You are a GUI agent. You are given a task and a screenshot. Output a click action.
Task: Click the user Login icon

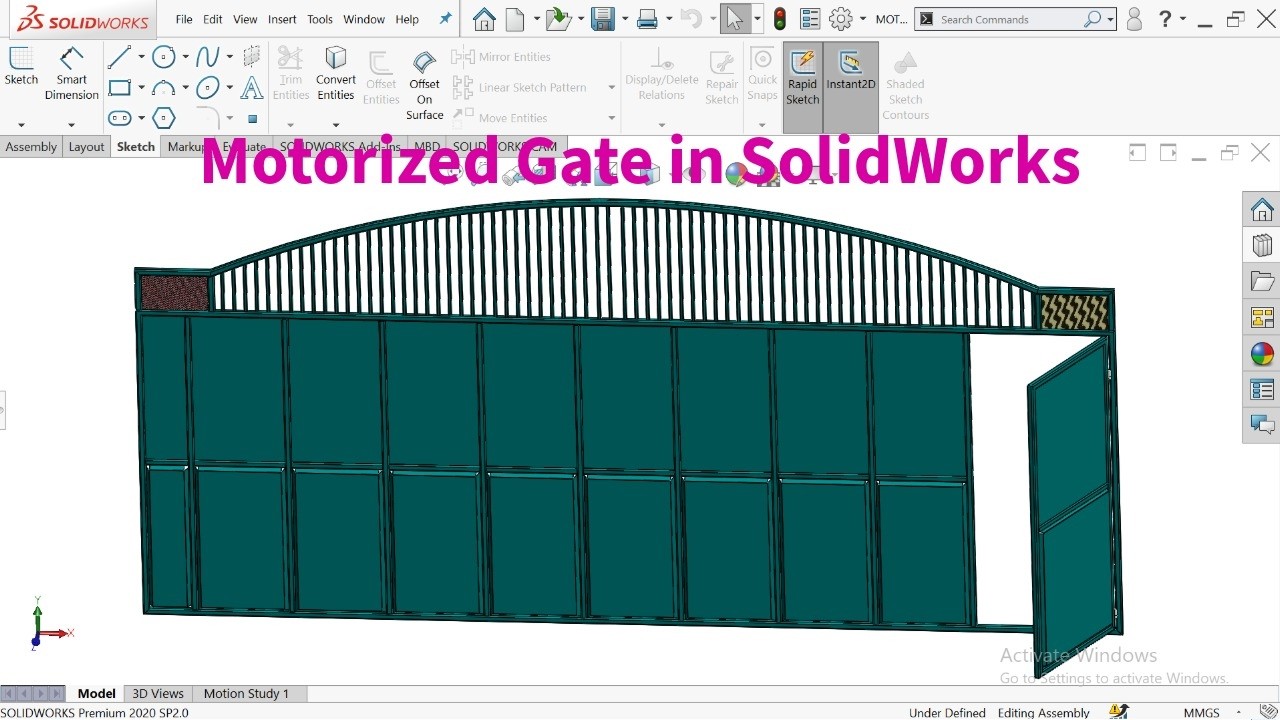point(1134,19)
